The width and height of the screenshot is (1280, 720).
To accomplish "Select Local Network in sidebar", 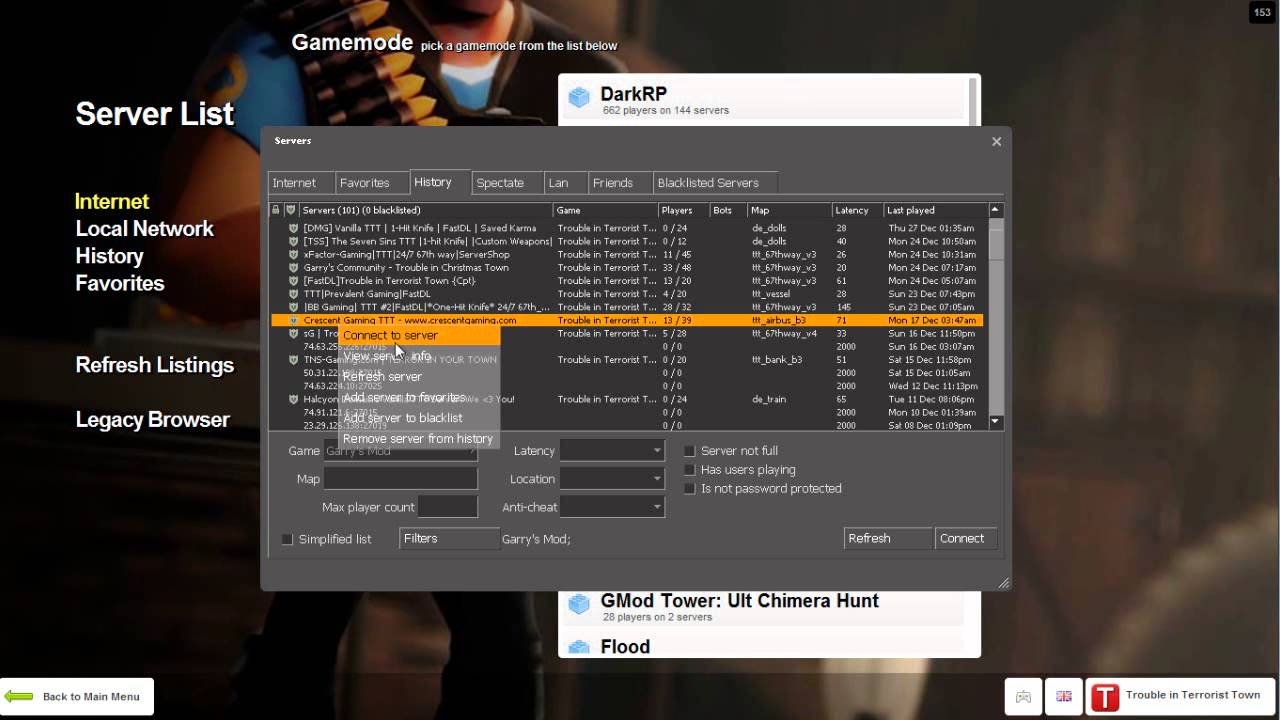I will click(145, 229).
